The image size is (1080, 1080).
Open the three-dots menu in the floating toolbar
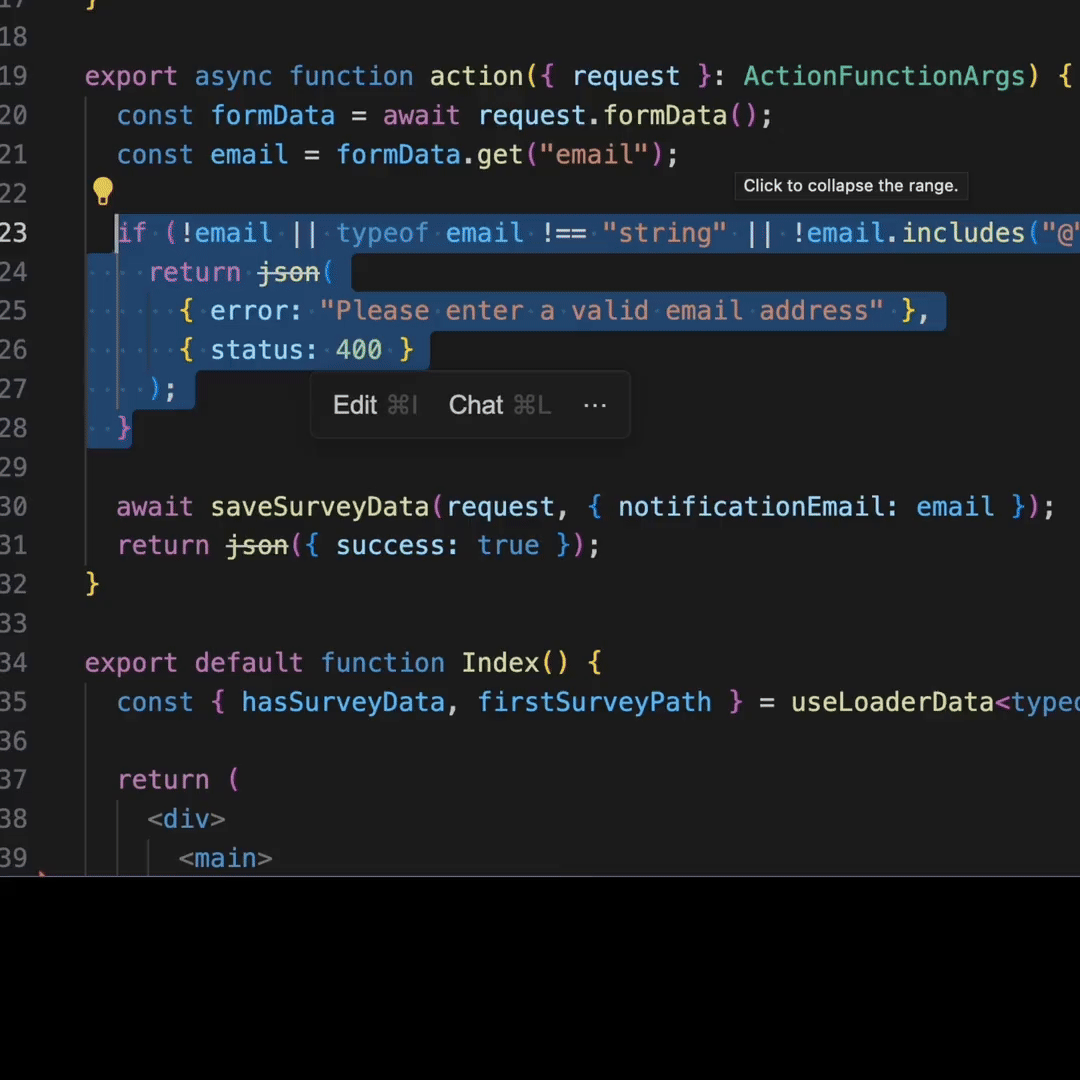pos(595,405)
